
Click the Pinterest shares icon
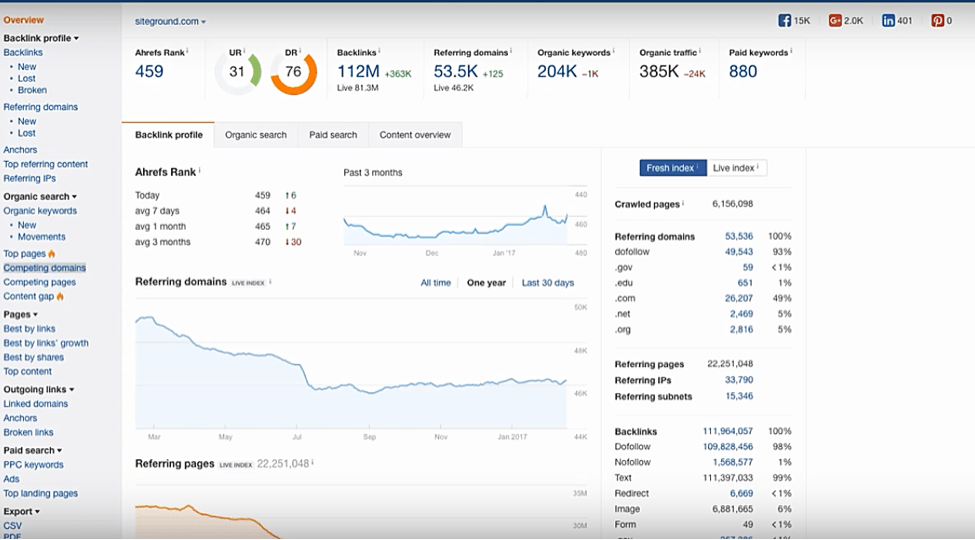pos(937,21)
